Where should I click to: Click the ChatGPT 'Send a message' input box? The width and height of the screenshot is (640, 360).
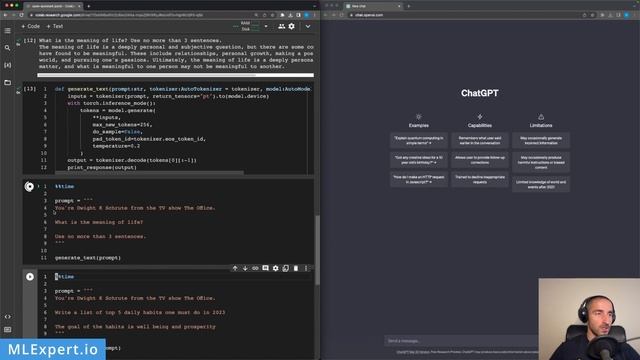click(x=461, y=341)
